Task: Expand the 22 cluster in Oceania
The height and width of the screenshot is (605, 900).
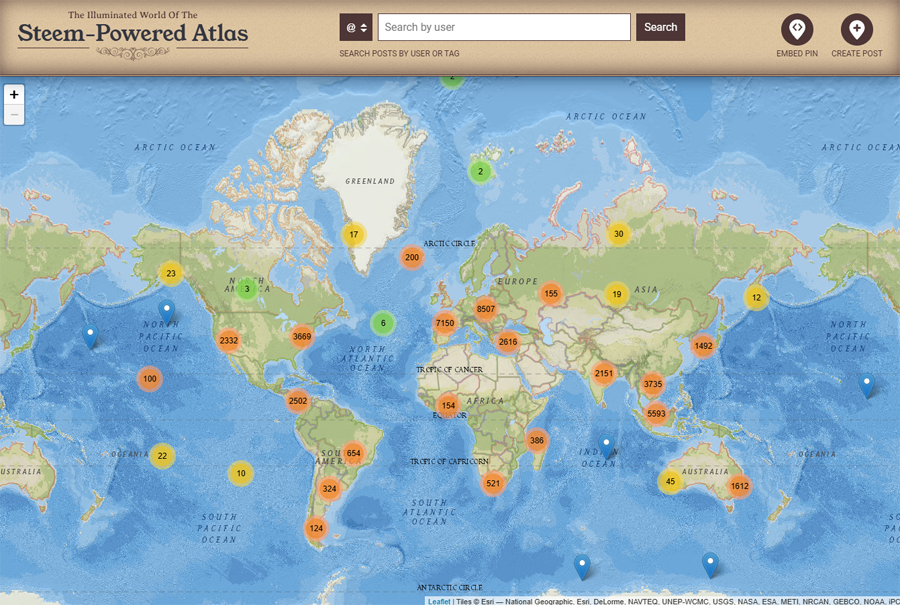Action: point(162,456)
